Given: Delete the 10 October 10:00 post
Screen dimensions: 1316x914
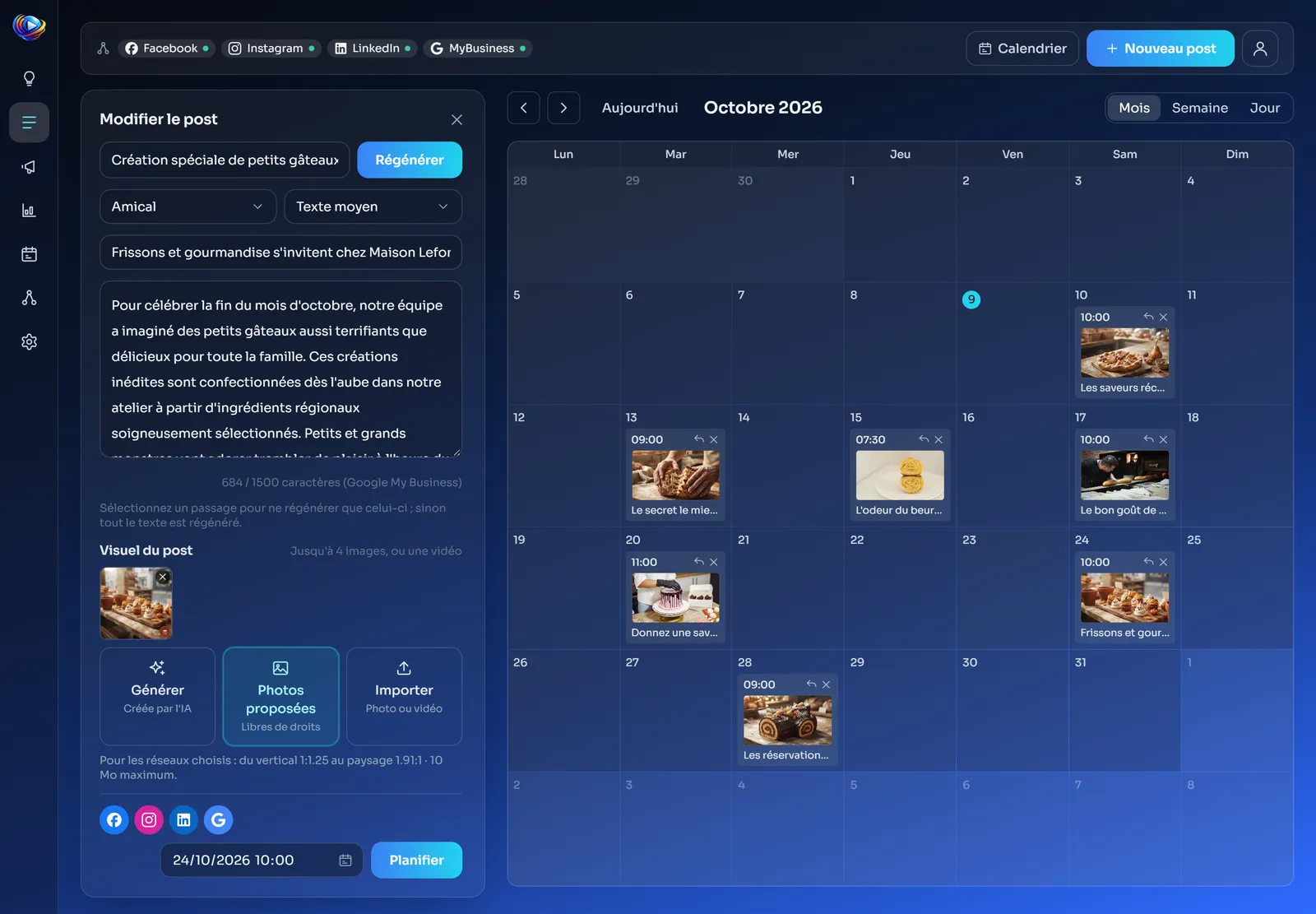Looking at the screenshot, I should click(x=1163, y=317).
